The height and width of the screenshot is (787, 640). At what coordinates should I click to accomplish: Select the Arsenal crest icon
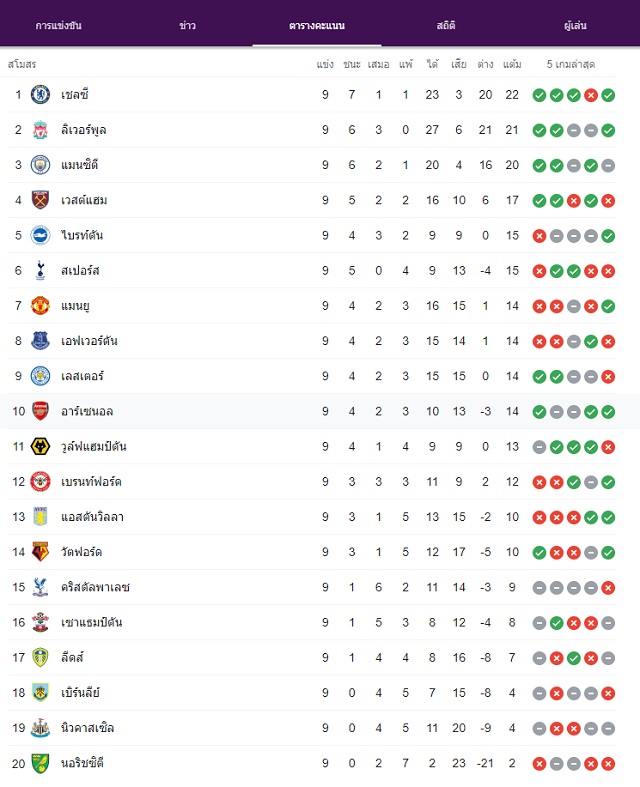coord(40,411)
